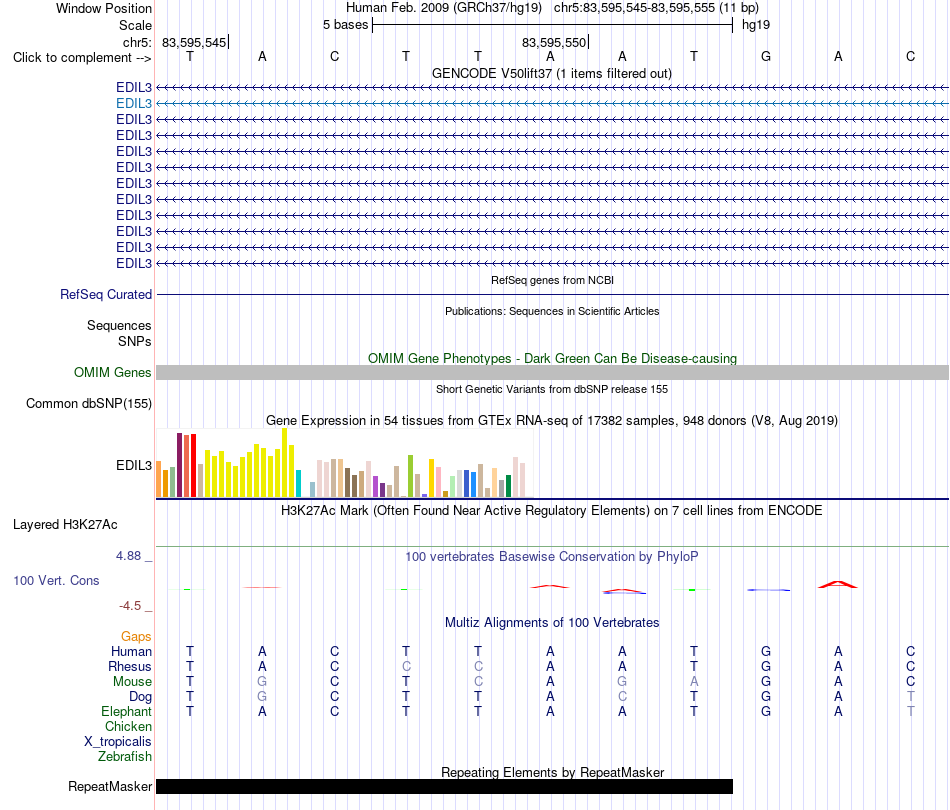
Task: Click the Window Position track label
Action: coord(104,8)
